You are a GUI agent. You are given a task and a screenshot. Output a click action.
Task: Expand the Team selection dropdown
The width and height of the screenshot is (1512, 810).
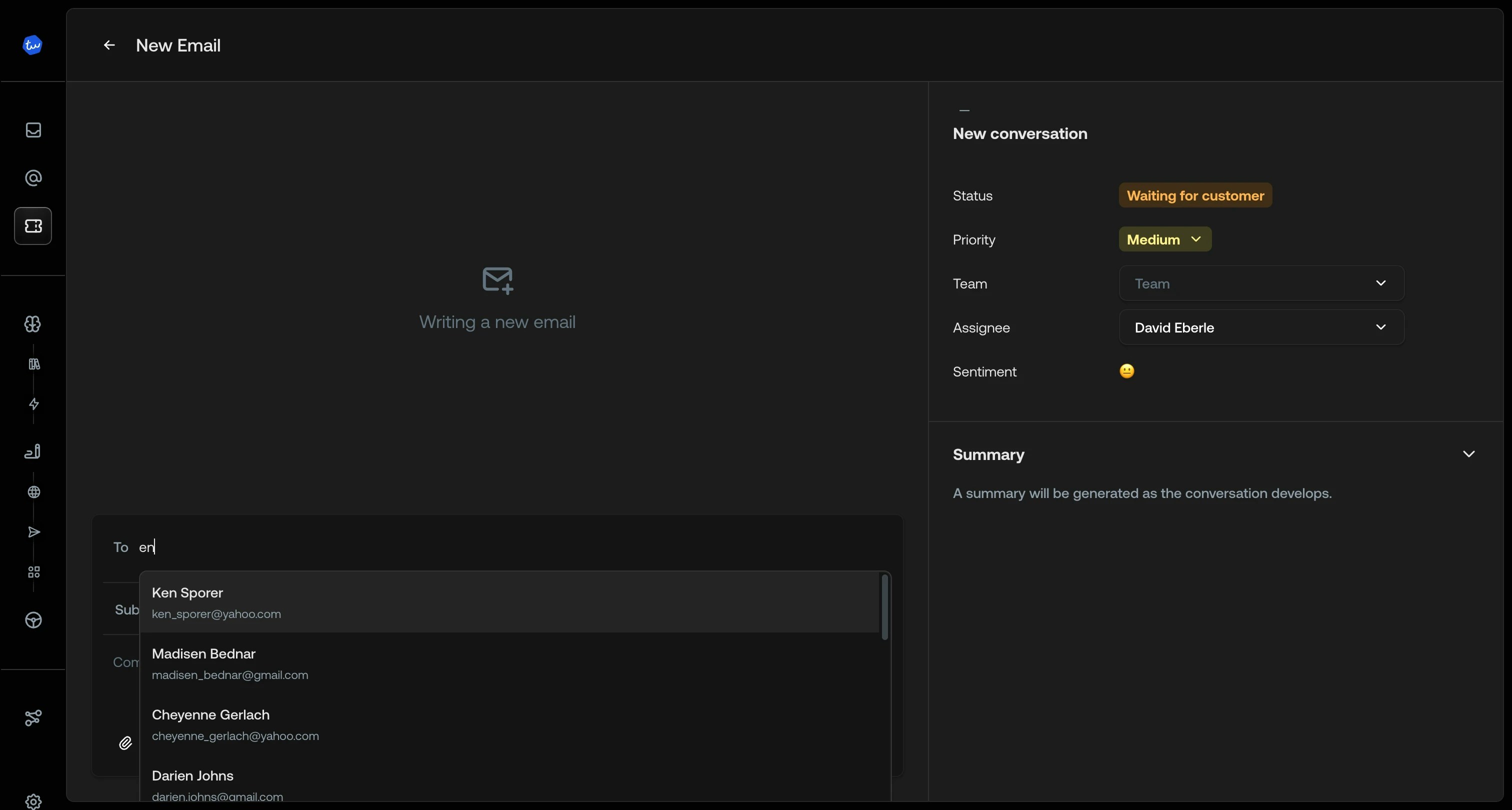1261,283
